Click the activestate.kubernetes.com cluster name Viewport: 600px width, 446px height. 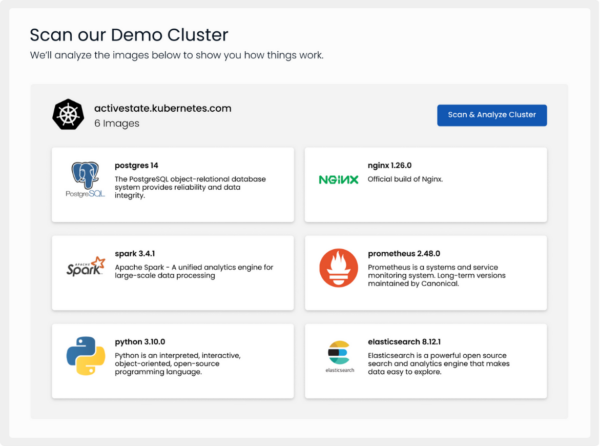pyautogui.click(x=162, y=107)
